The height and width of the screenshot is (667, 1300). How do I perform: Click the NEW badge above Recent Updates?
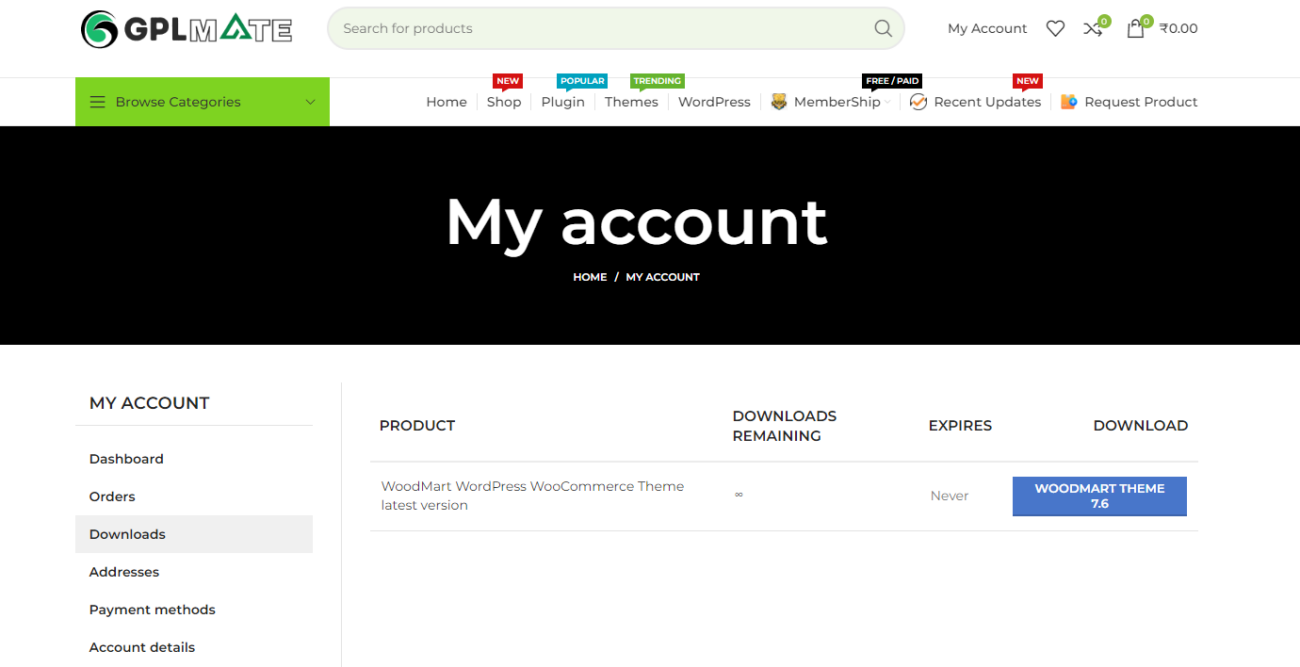click(1028, 81)
